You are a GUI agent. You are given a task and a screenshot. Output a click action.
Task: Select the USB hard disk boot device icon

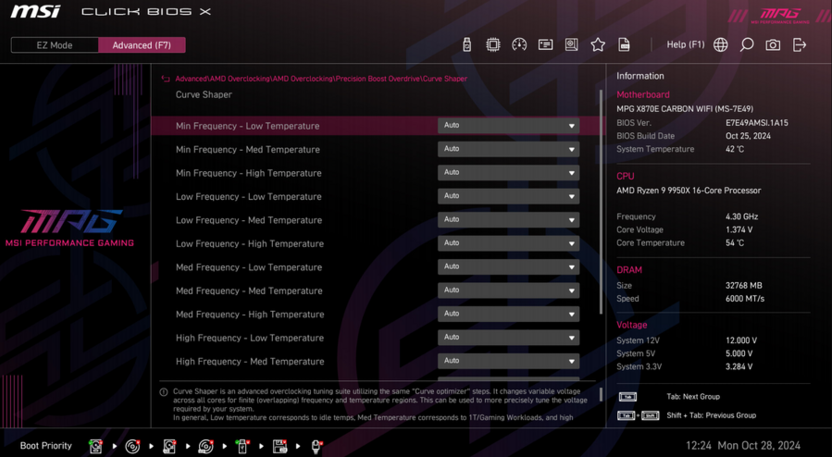(x=169, y=446)
